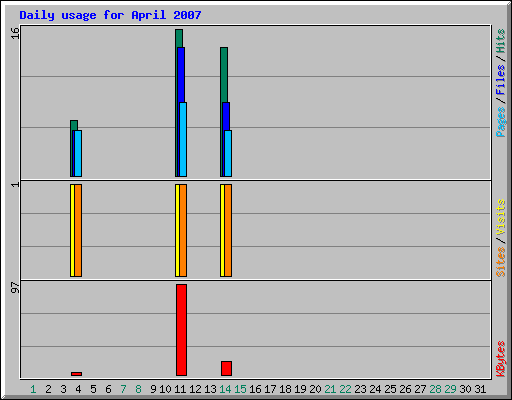Click the "Visits" legend label
This screenshot has height=400, width=512.
500,218
